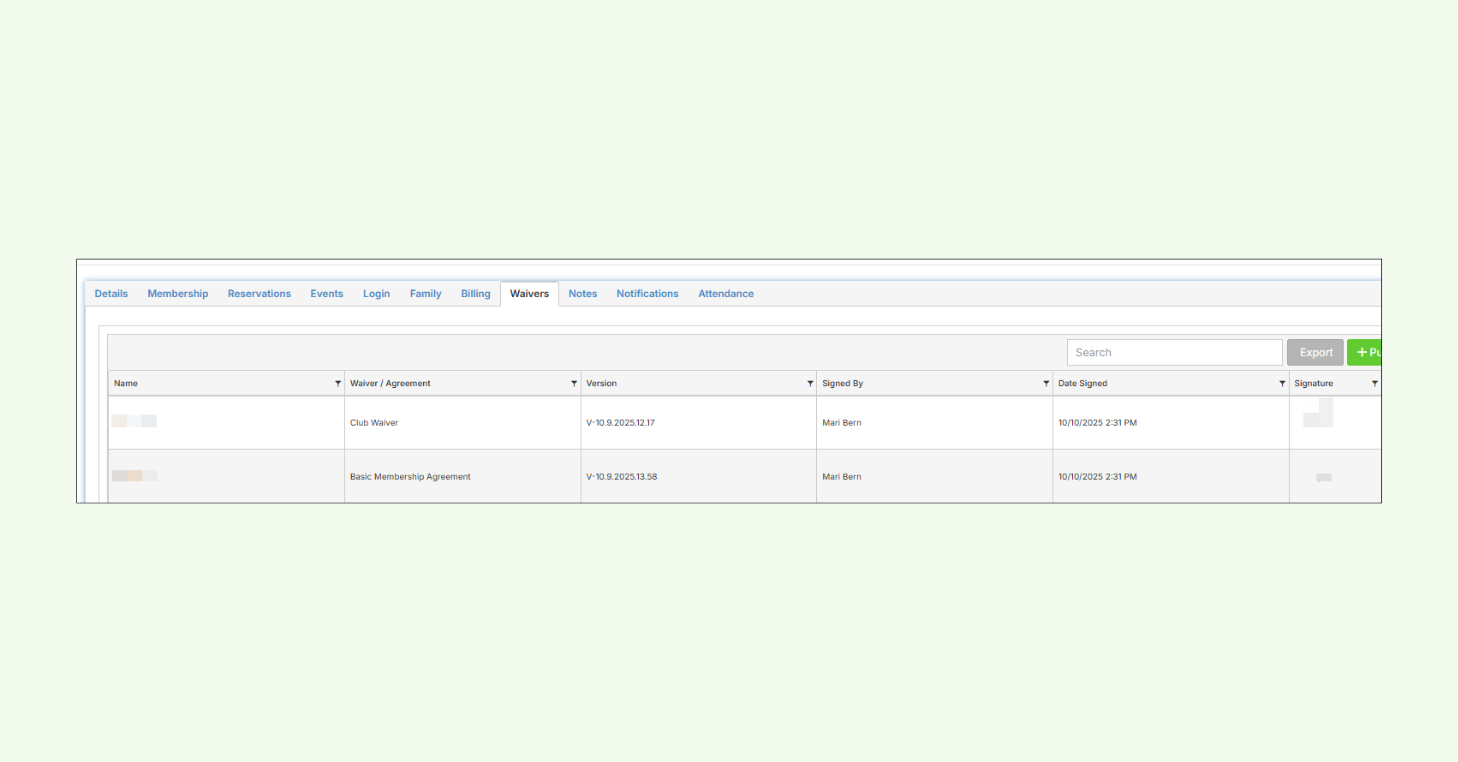The width and height of the screenshot is (1458, 762).
Task: Select the Family tab
Action: (425, 293)
